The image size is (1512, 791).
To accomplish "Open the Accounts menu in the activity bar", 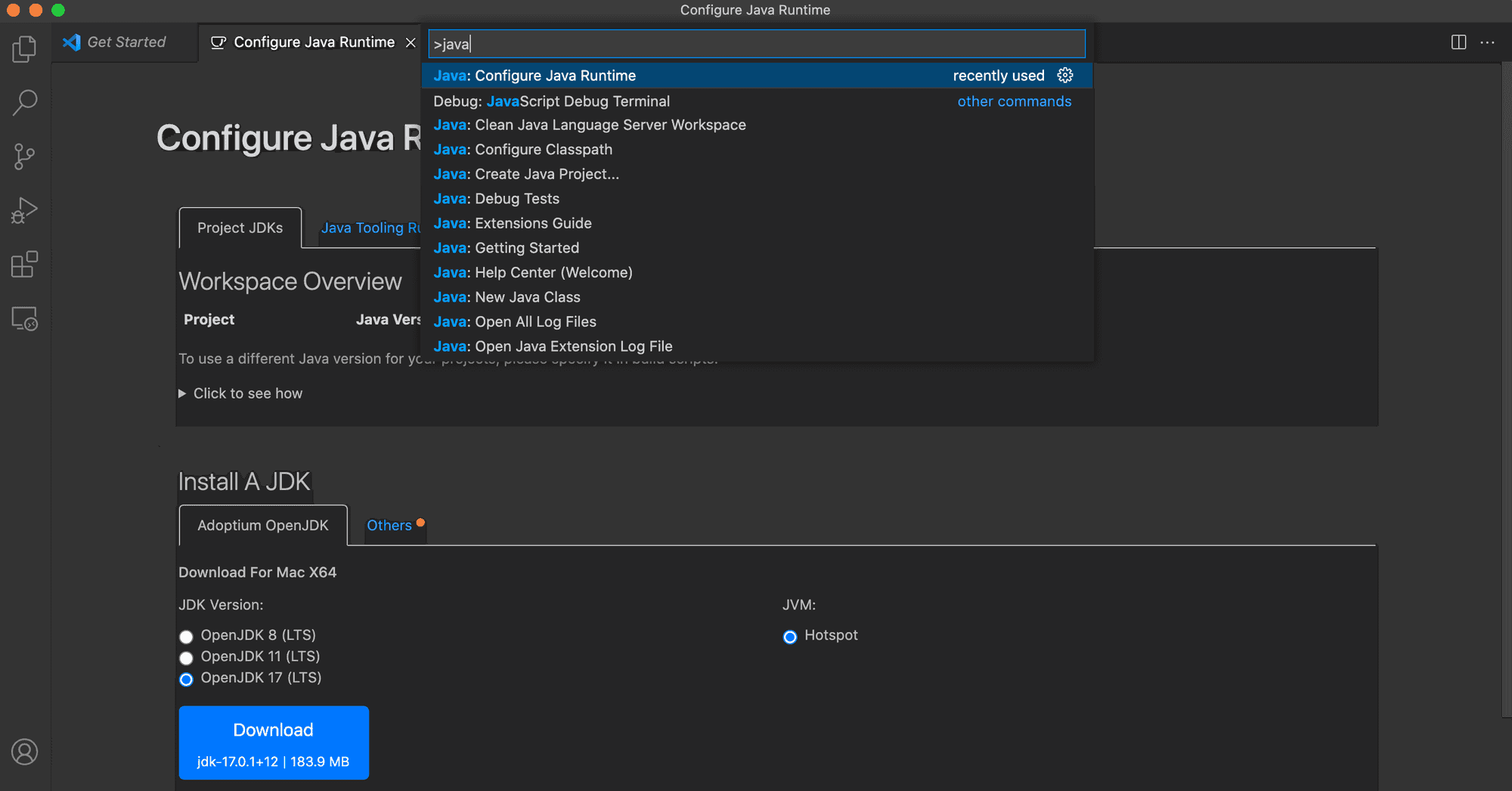I will click(25, 752).
